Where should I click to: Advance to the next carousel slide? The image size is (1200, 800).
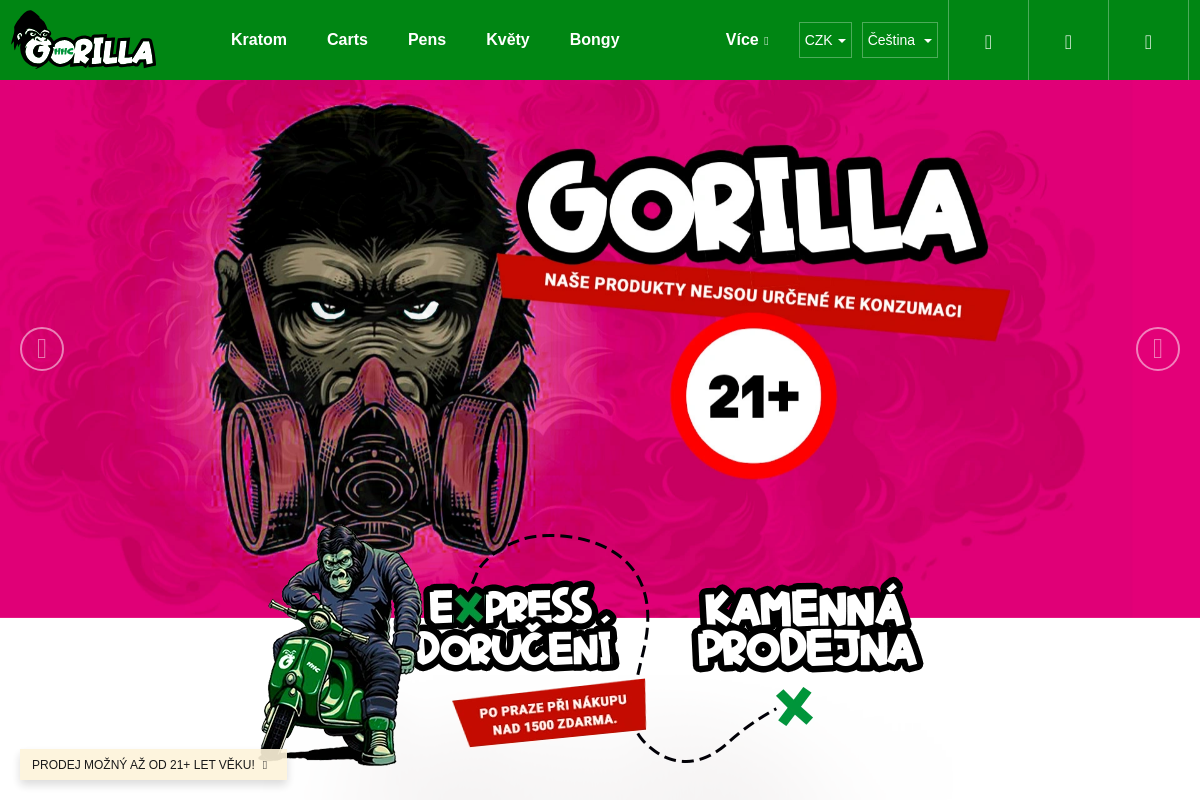pyautogui.click(x=1158, y=349)
